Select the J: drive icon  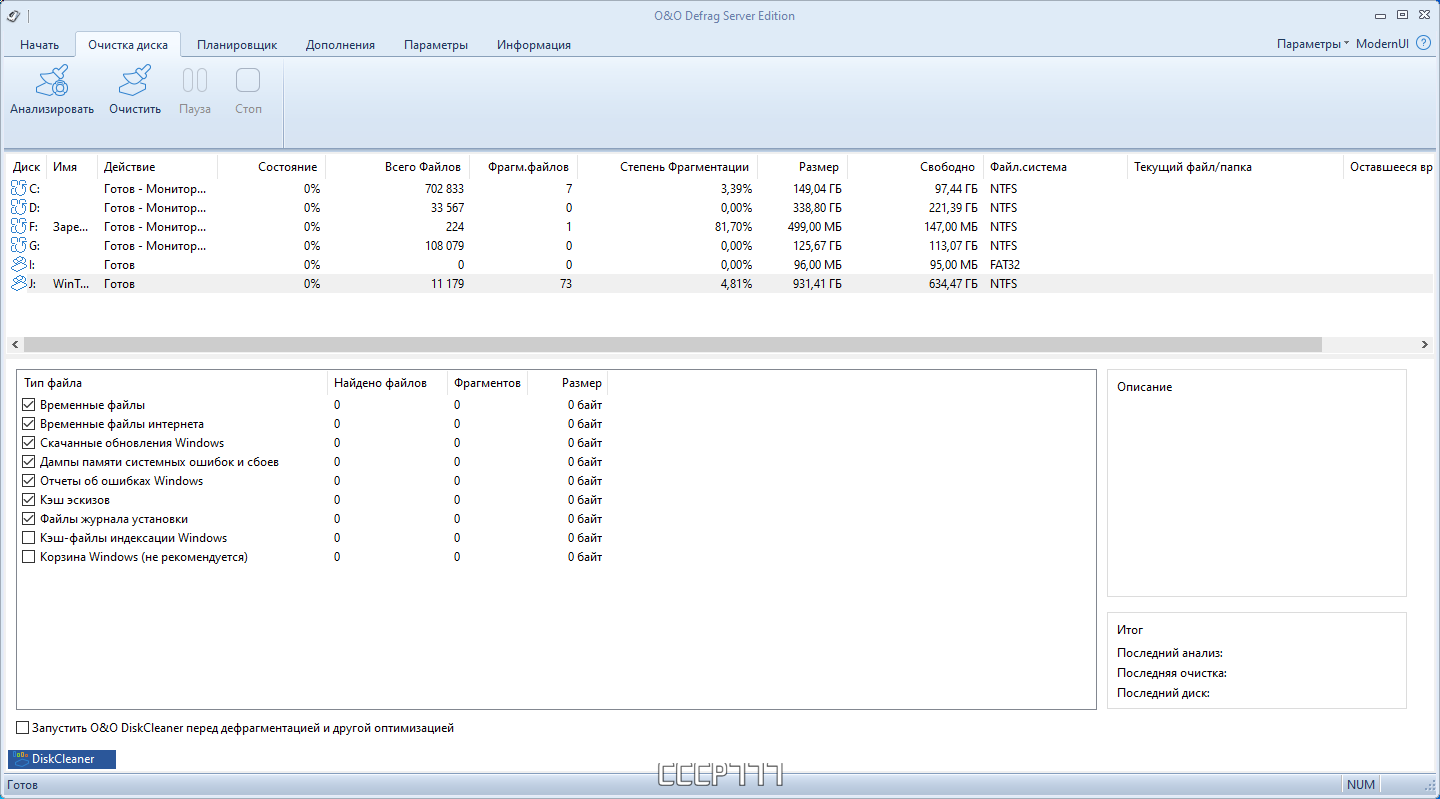[19, 284]
